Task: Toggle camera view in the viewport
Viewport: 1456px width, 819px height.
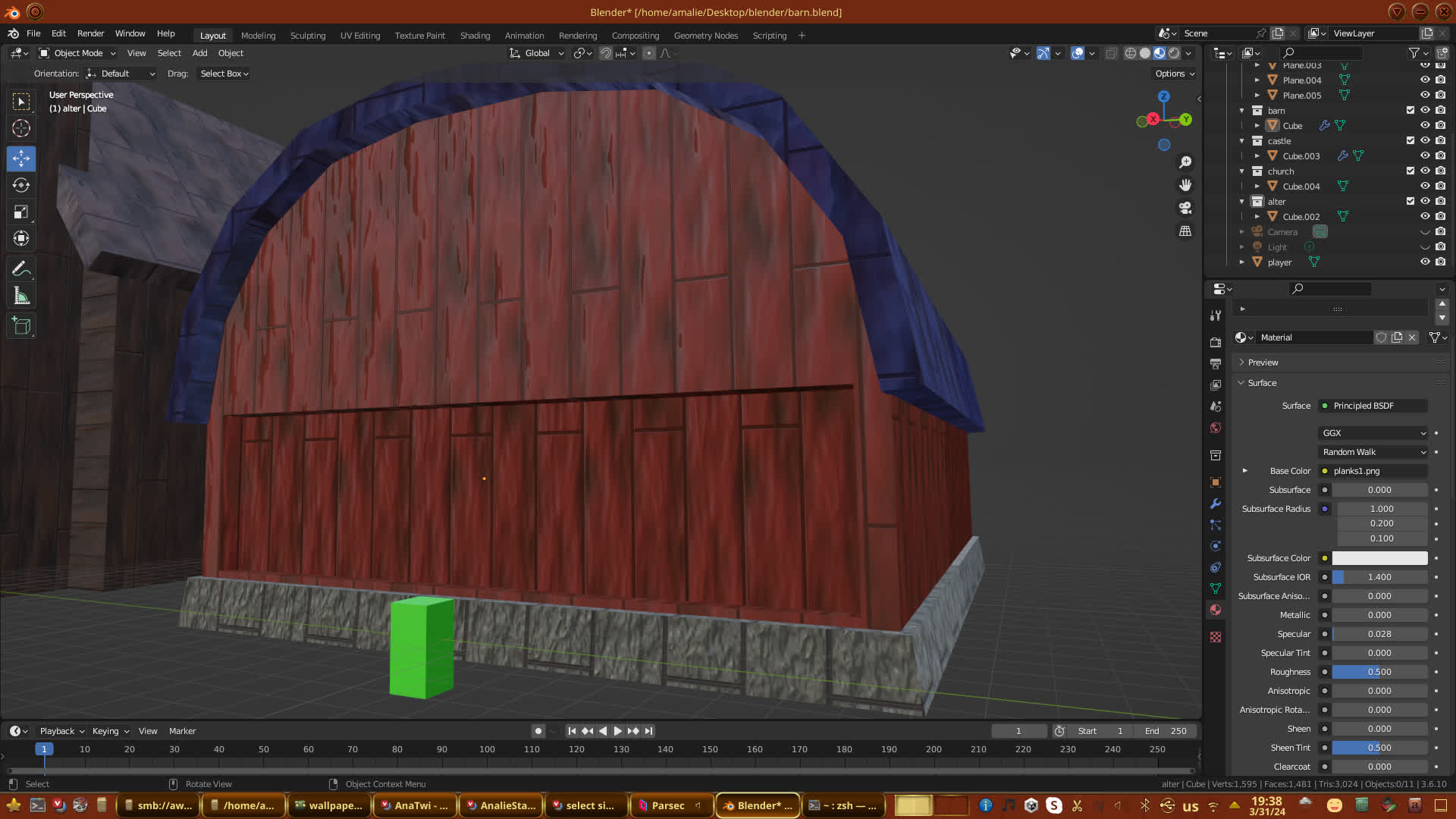Action: 1185,208
